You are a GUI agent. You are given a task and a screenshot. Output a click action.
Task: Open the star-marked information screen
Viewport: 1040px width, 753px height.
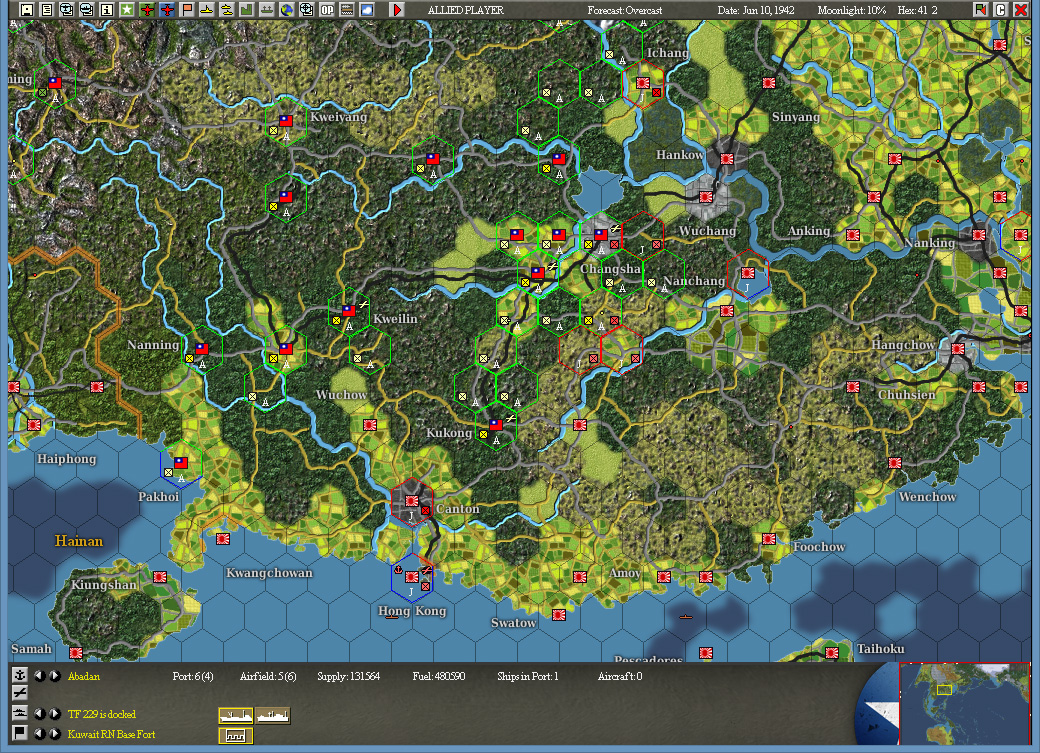coord(127,10)
